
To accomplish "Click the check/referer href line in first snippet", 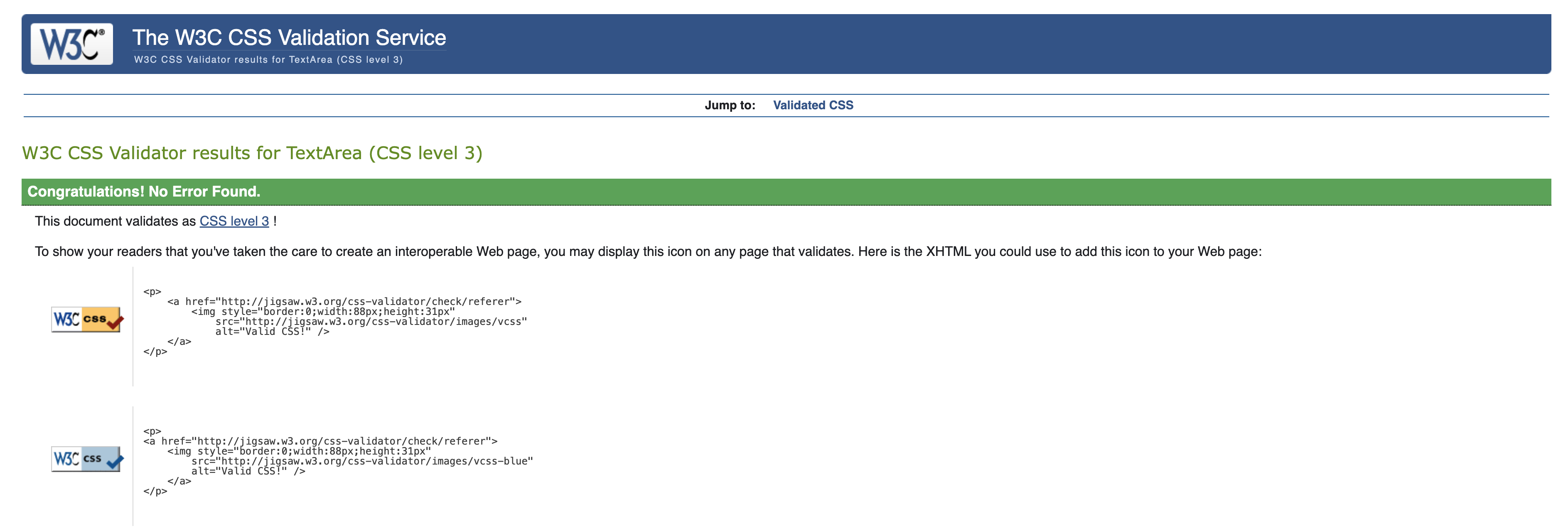I will [344, 301].
